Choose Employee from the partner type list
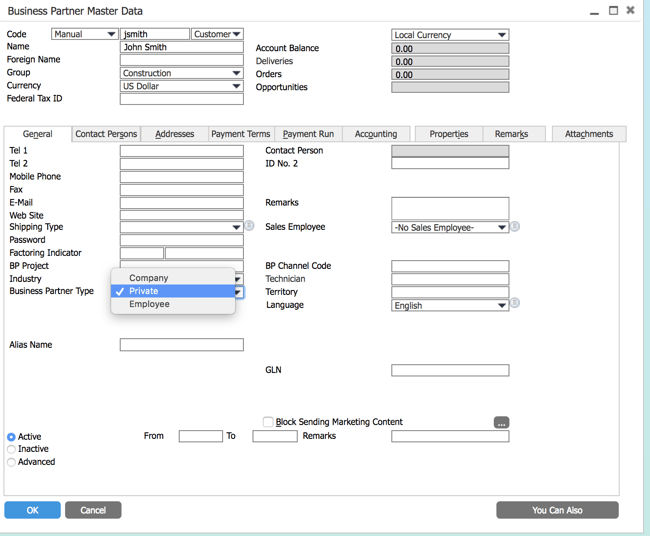This screenshot has height=536, width=650. click(x=149, y=304)
